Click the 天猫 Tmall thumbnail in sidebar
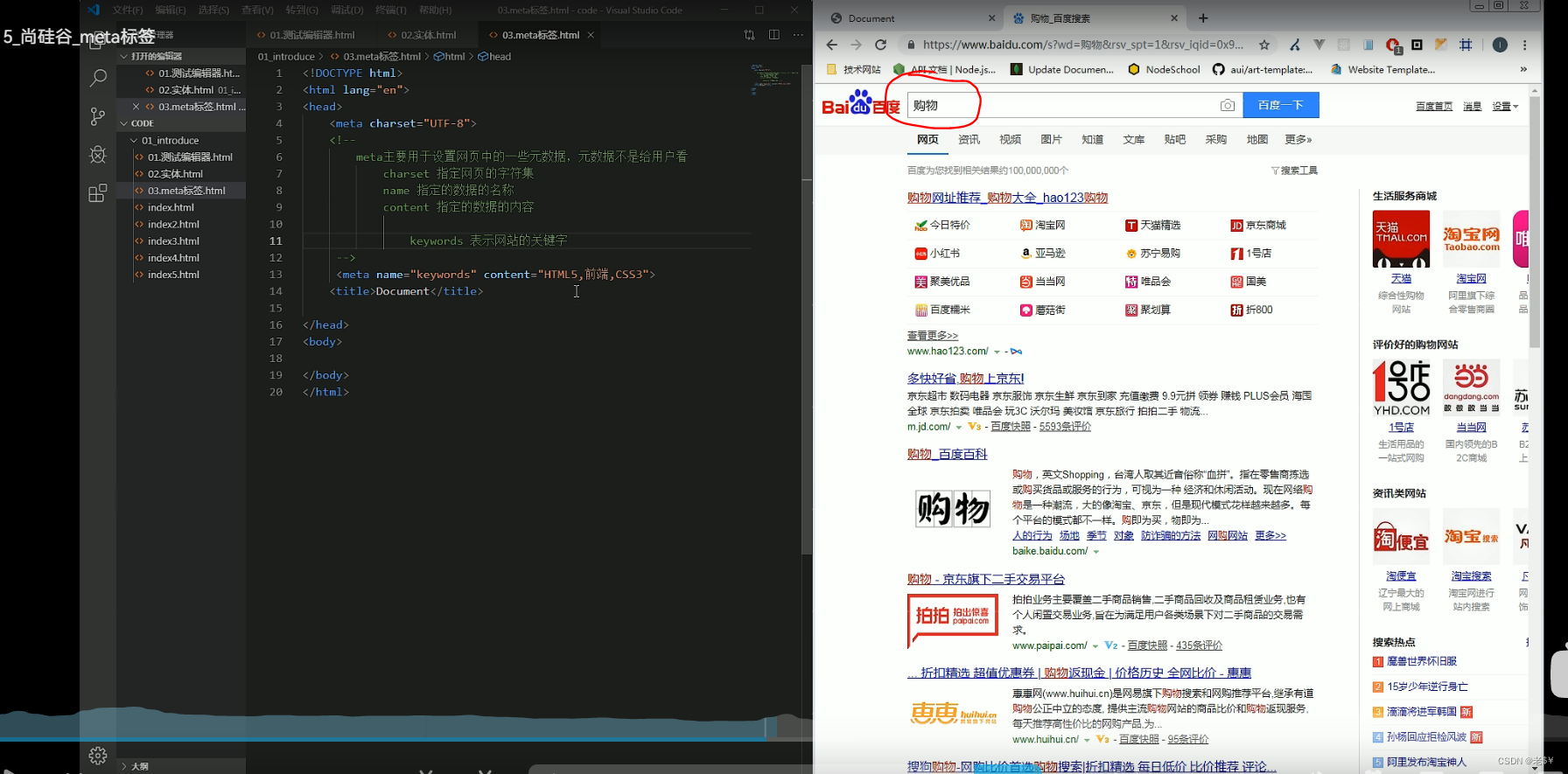This screenshot has height=774, width=1568. point(1401,239)
